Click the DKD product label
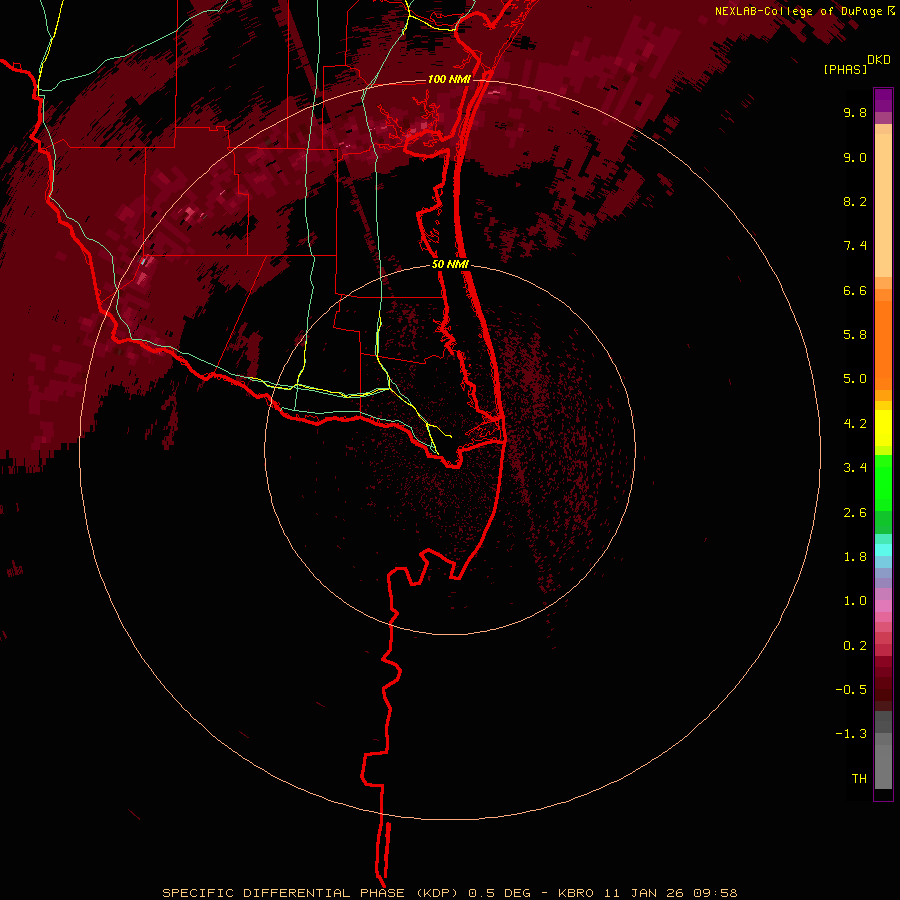Viewport: 900px width, 900px height. [879, 60]
